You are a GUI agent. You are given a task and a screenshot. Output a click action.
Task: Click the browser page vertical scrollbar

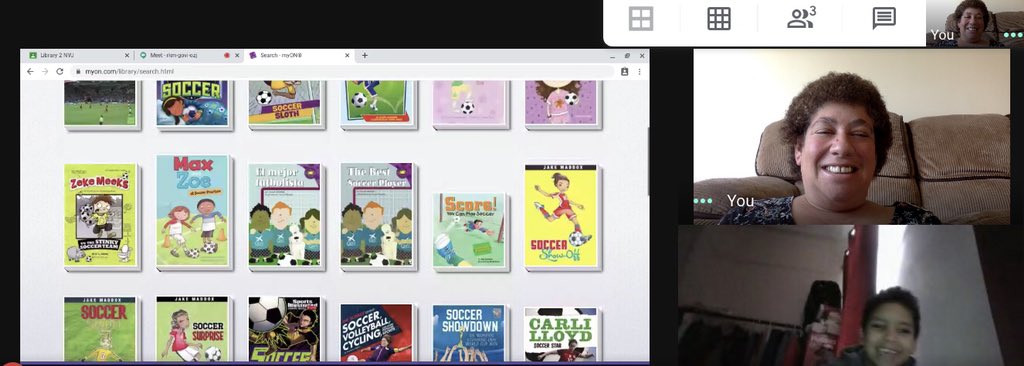(x=648, y=160)
